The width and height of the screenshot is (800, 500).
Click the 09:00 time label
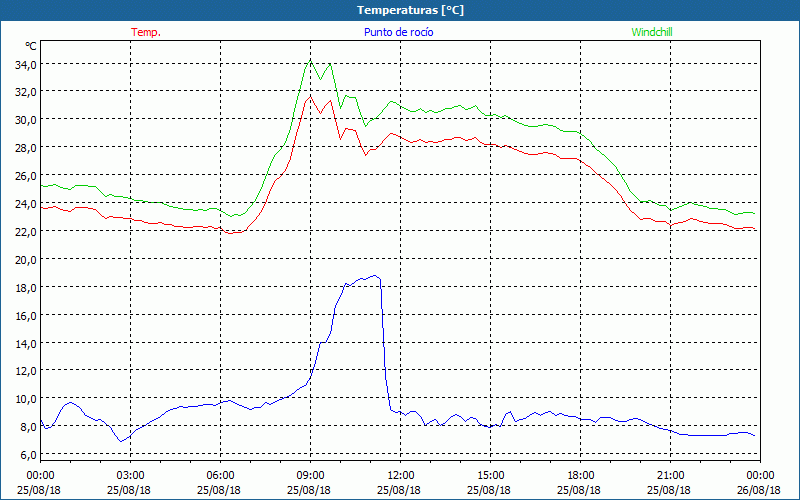tap(311, 475)
